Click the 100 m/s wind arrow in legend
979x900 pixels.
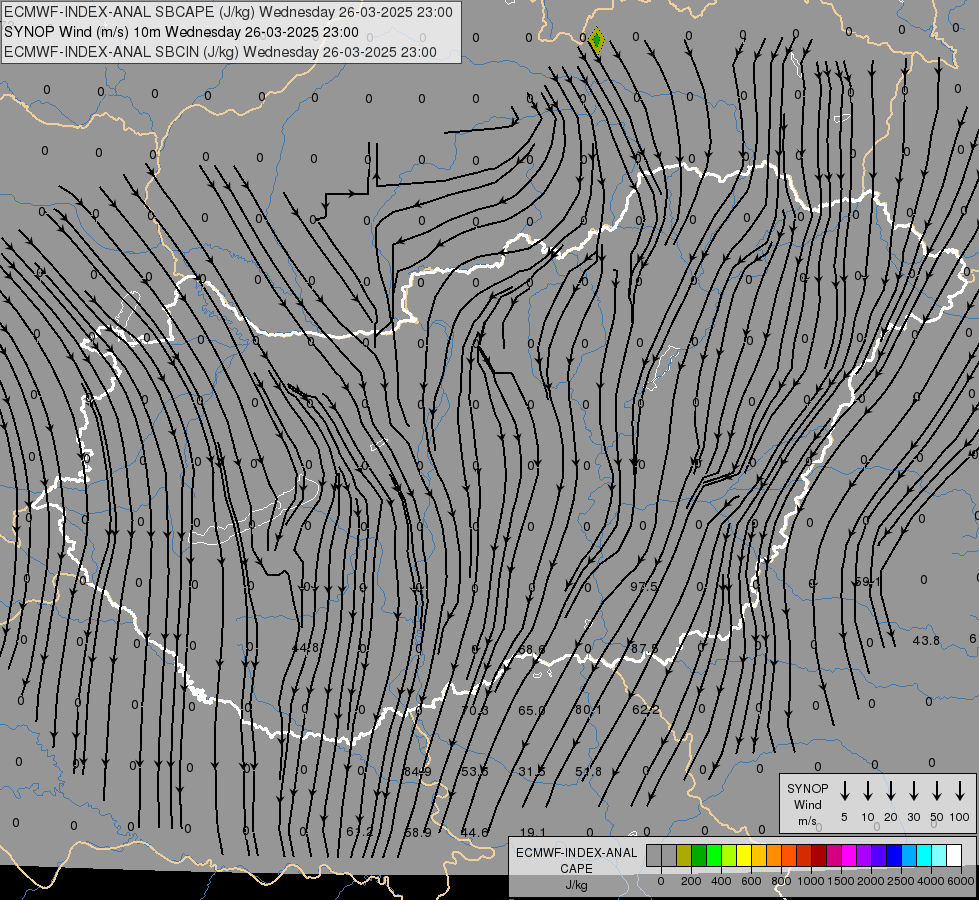(960, 791)
